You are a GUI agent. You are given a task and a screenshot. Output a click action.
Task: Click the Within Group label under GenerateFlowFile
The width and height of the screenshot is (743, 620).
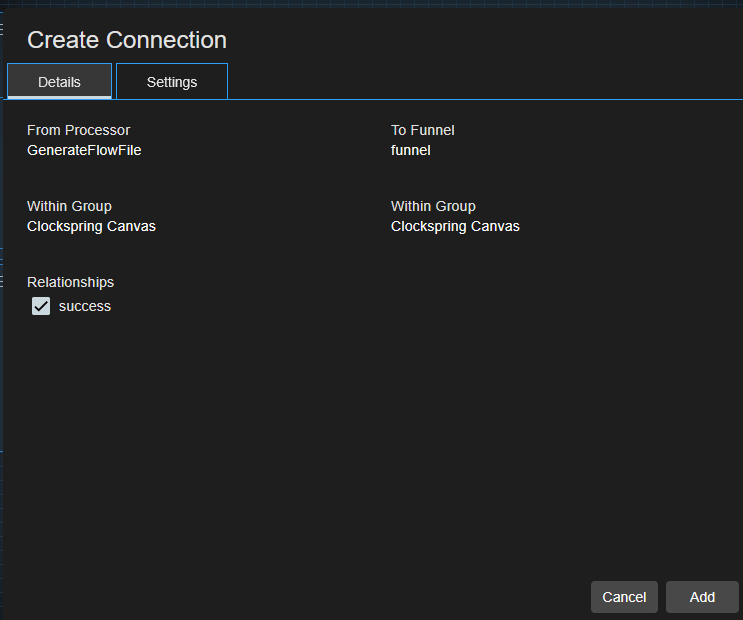click(69, 206)
